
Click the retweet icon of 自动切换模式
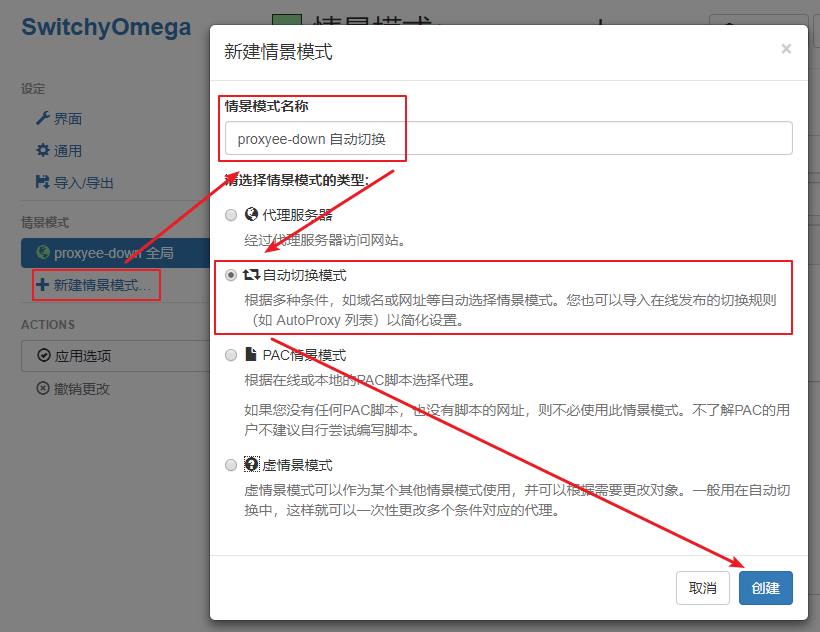(252, 275)
